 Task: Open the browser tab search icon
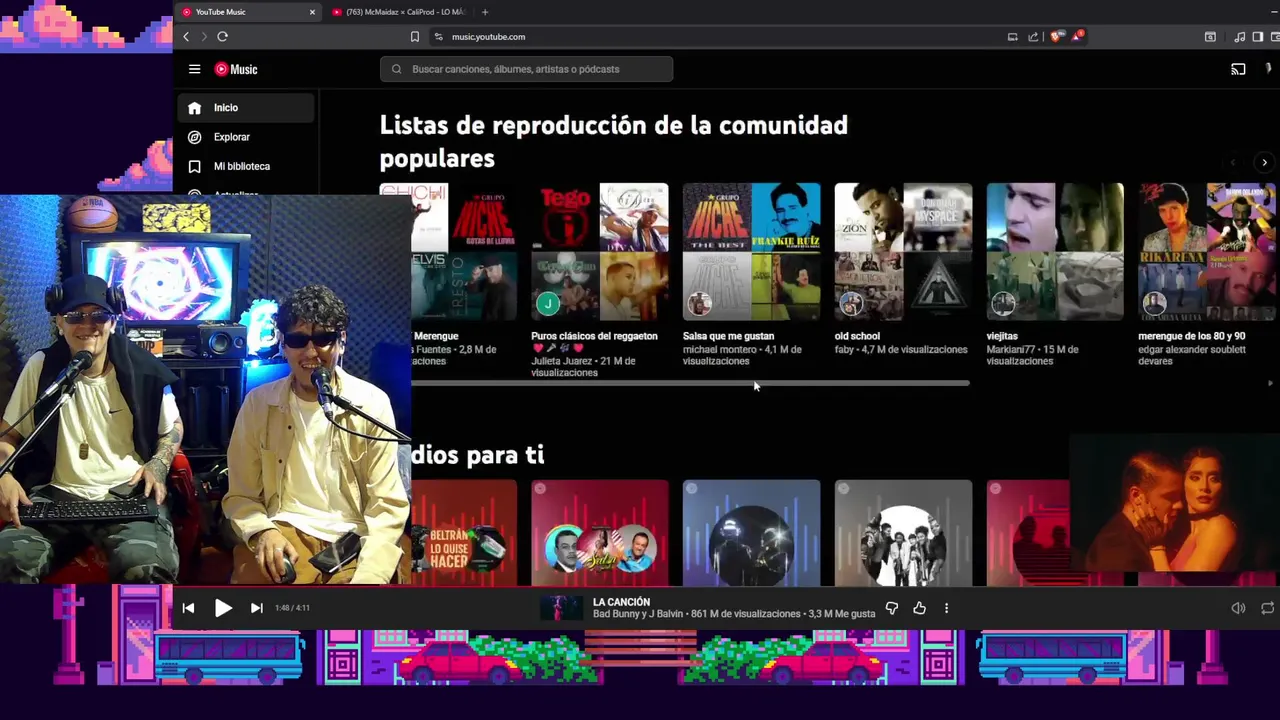click(x=1210, y=37)
